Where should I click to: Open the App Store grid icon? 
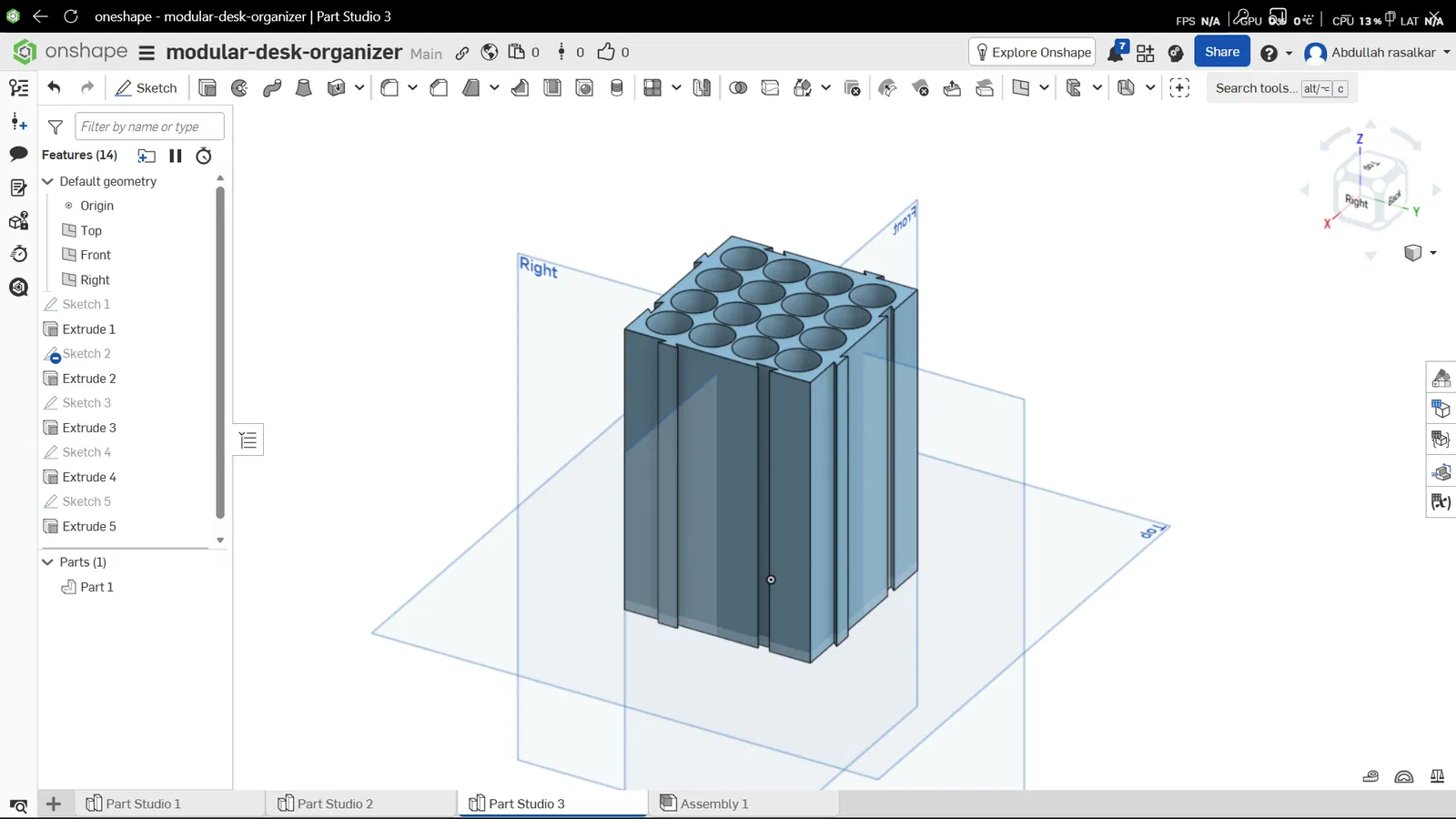point(1146,53)
